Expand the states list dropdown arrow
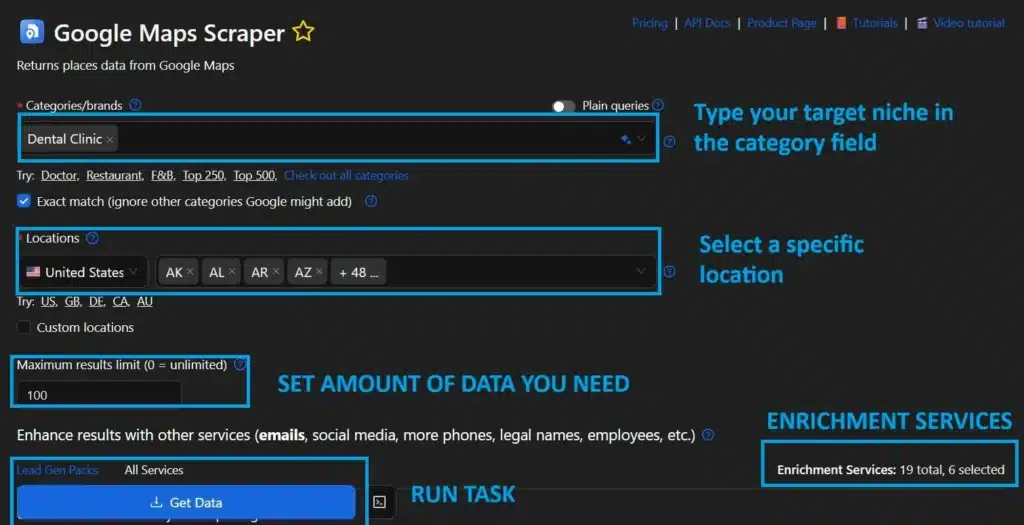 click(641, 272)
